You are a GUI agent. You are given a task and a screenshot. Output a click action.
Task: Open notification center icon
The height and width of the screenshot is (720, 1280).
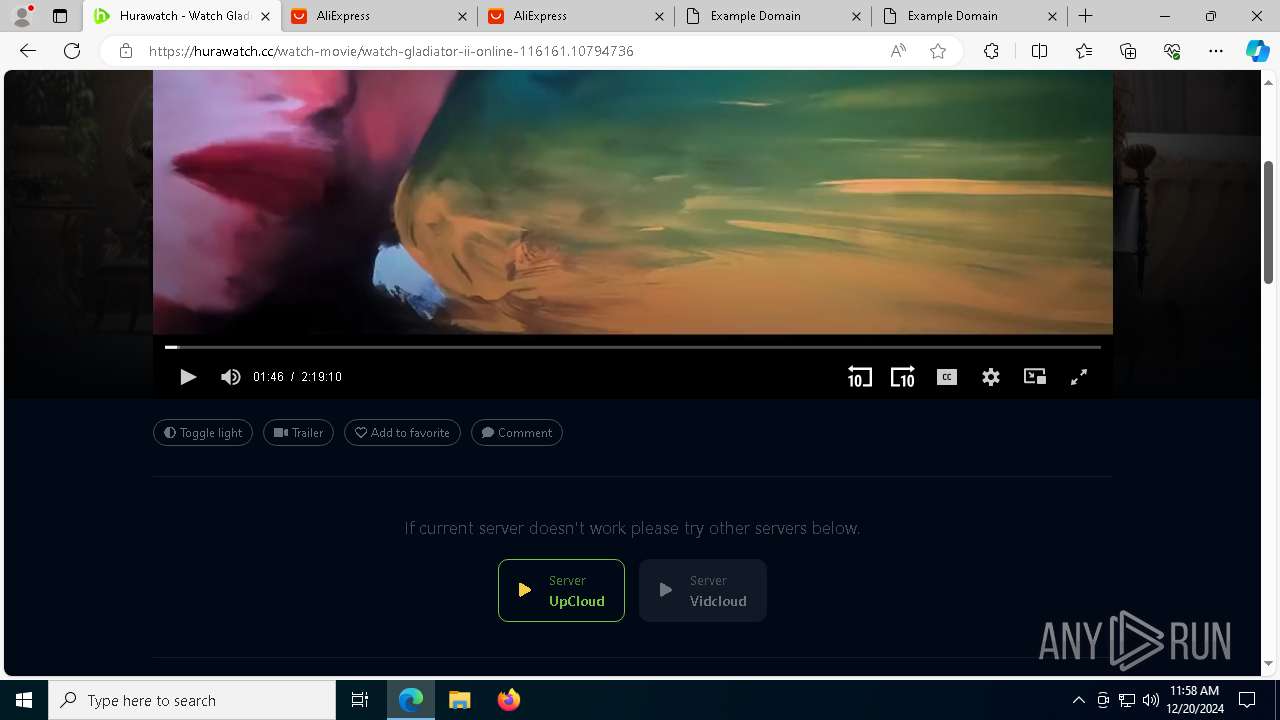click(1247, 700)
